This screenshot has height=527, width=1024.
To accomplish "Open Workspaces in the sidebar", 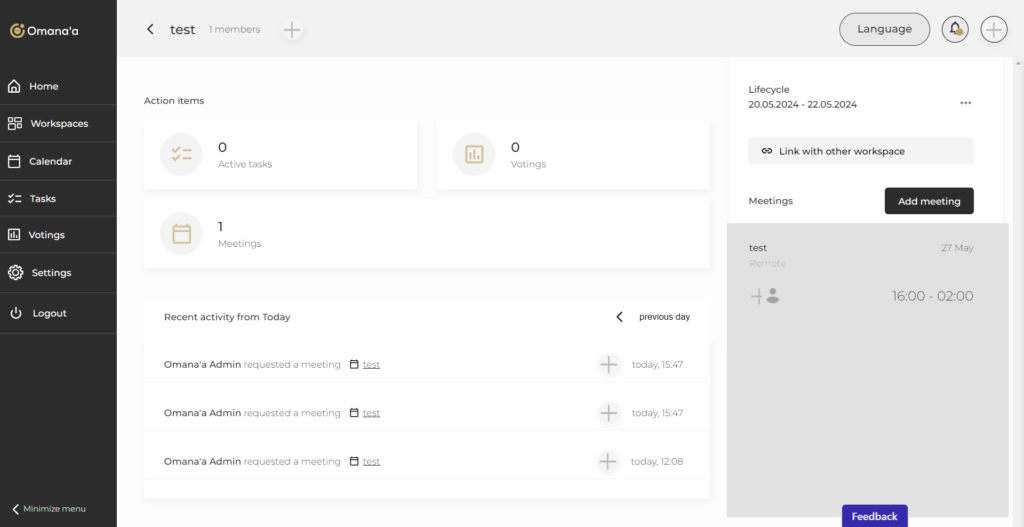I will click(58, 124).
